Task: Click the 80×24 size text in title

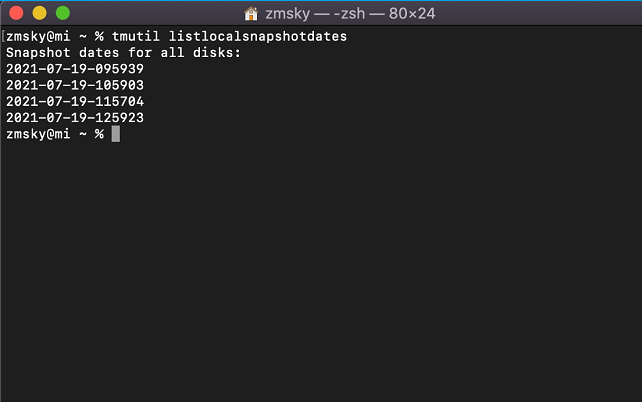Action: 415,14
